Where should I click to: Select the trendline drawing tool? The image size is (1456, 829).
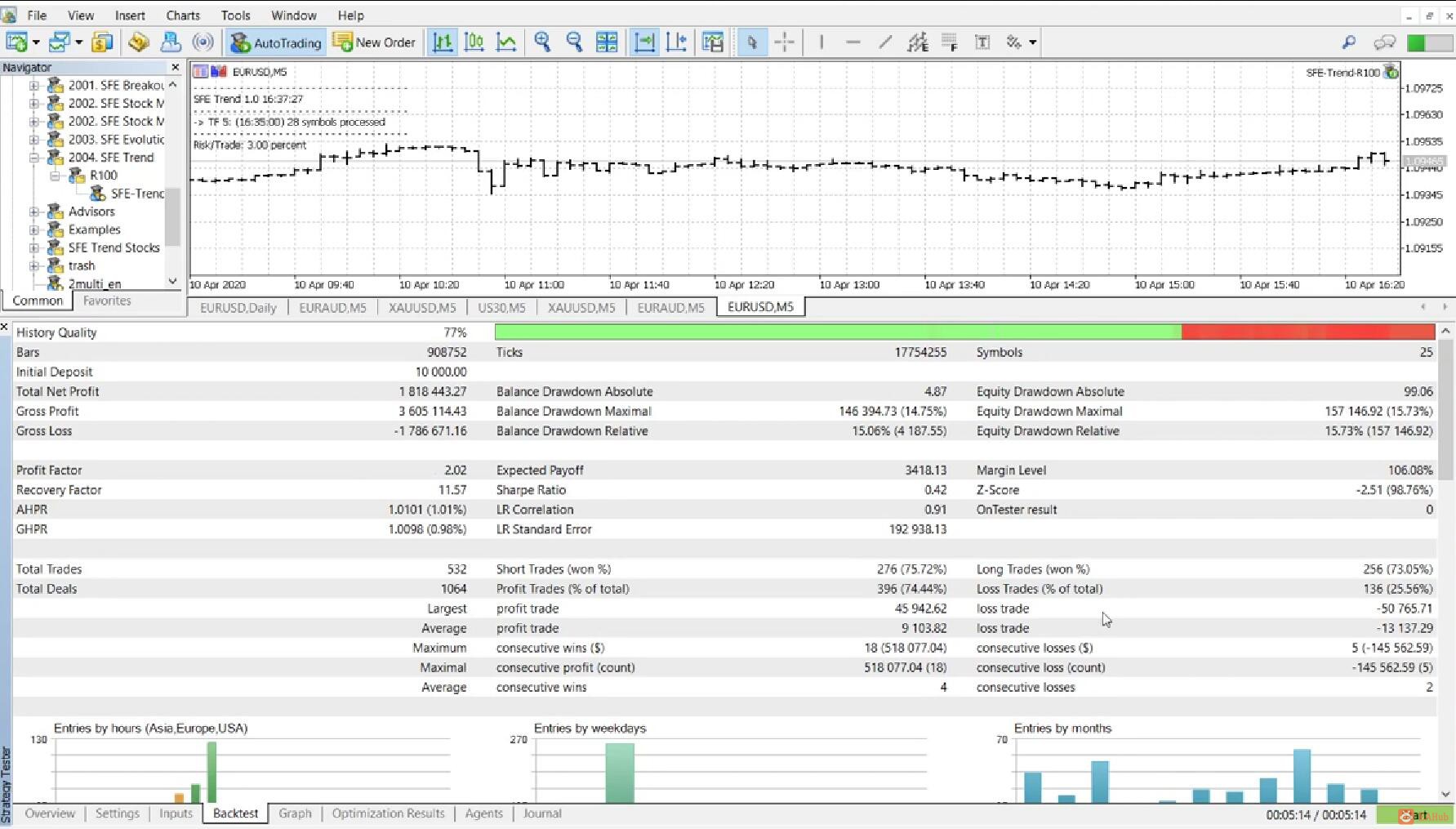coord(885,42)
